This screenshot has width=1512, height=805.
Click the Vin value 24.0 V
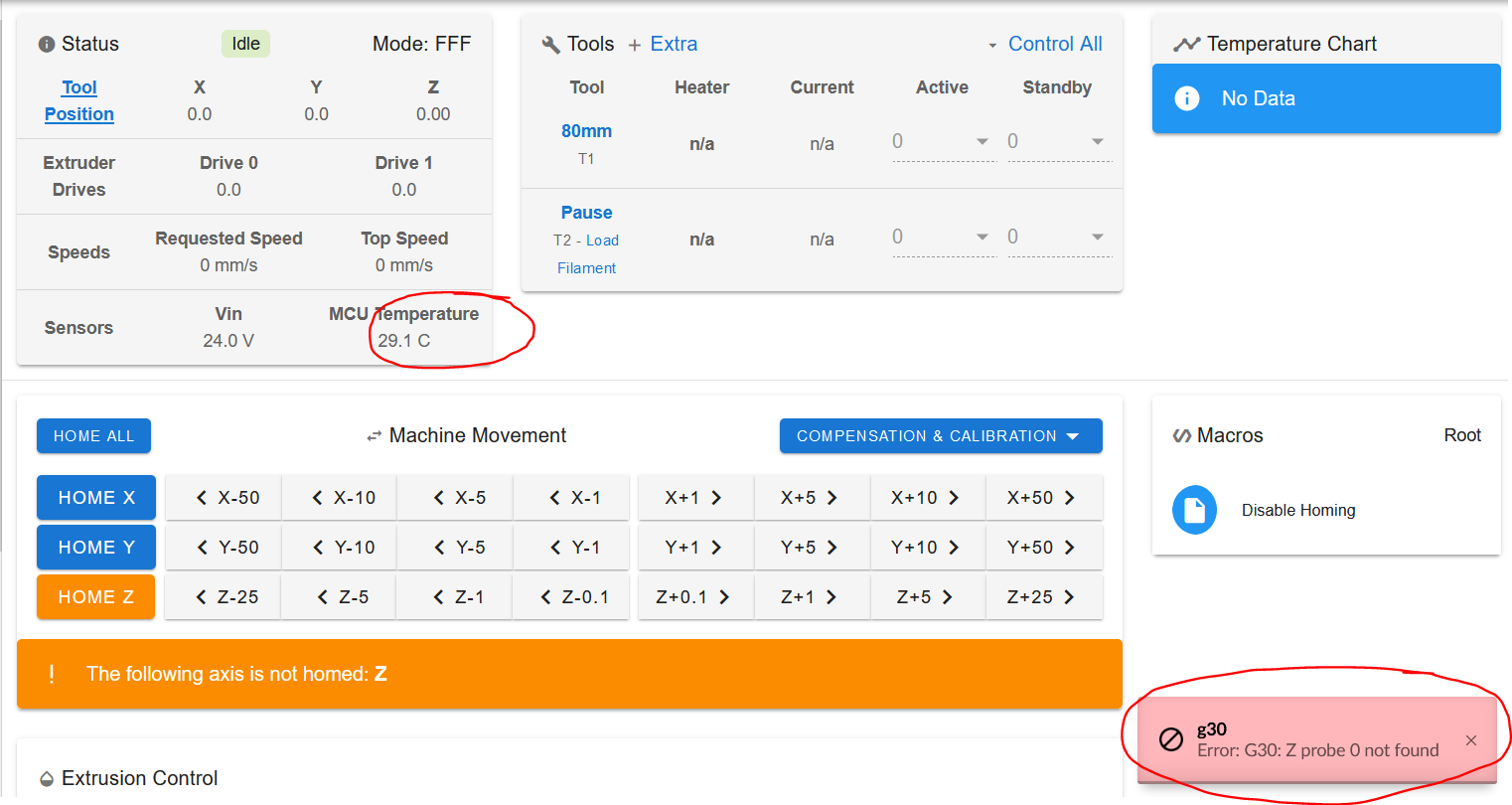(x=228, y=341)
